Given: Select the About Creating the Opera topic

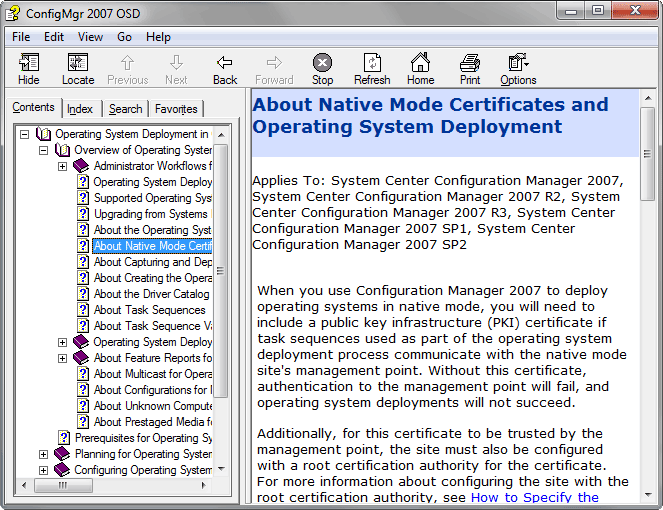Looking at the screenshot, I should click(x=152, y=278).
